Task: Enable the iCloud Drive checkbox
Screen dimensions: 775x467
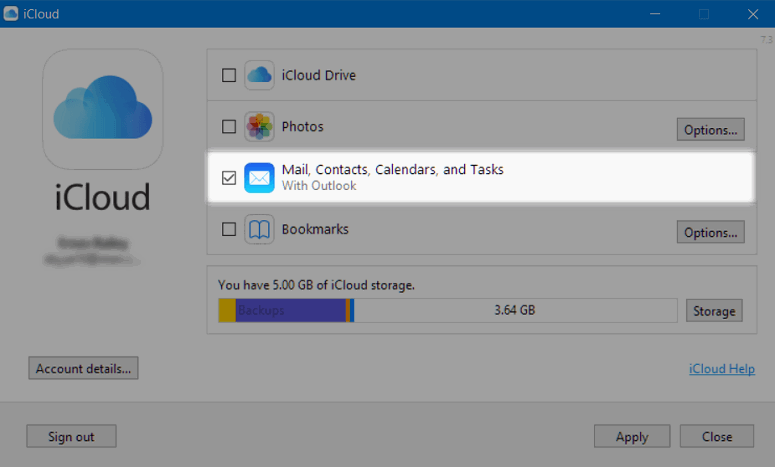Action: coord(229,75)
